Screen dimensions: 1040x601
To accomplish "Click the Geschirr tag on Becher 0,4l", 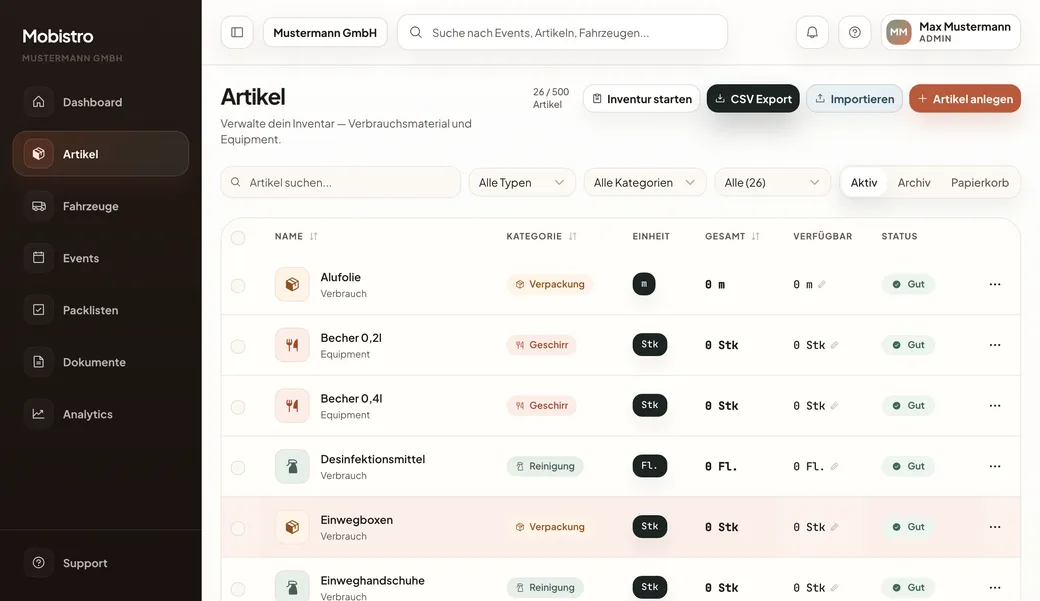I will (x=541, y=406).
